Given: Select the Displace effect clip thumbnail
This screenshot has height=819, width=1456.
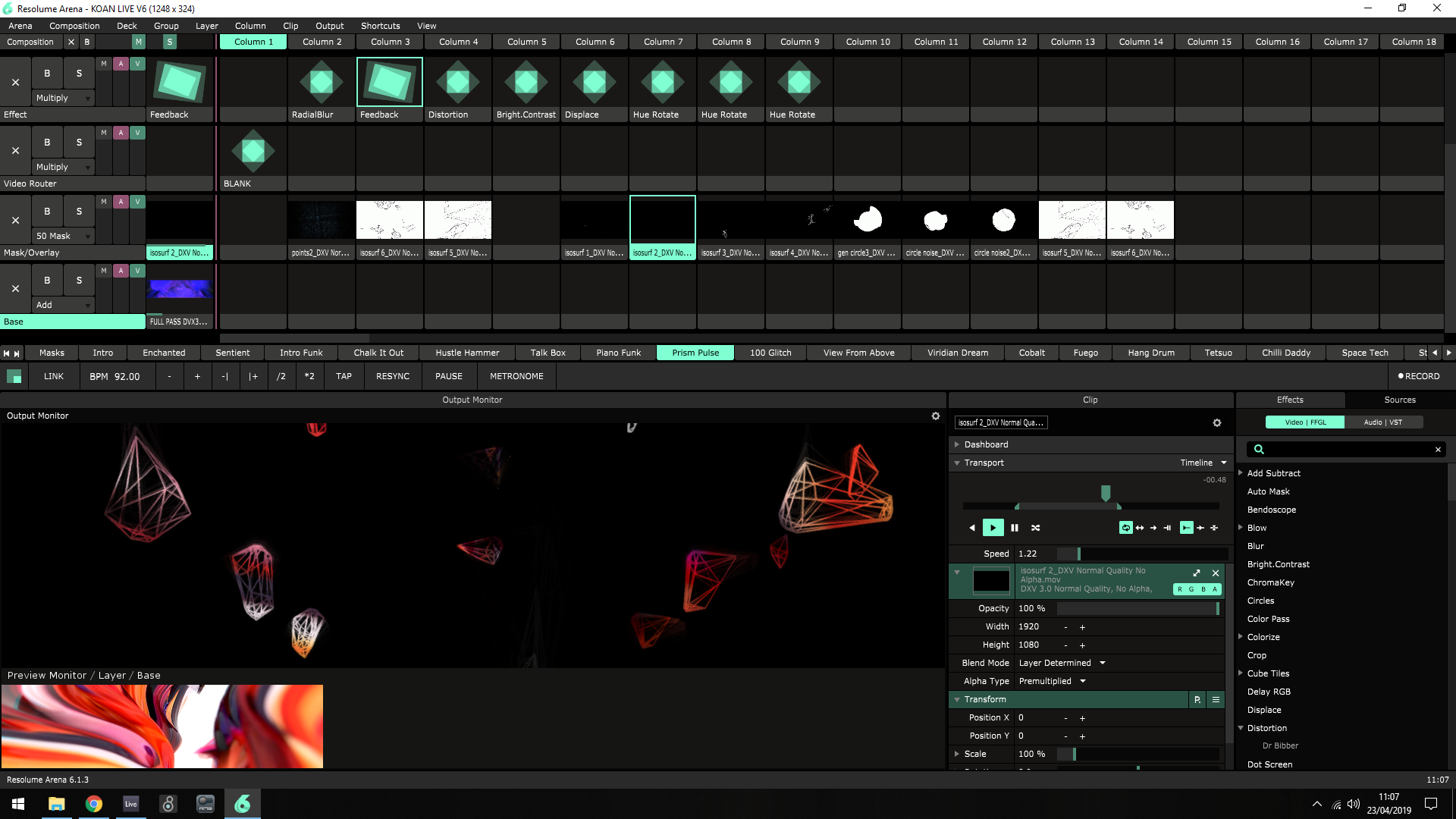Looking at the screenshot, I should coord(594,82).
